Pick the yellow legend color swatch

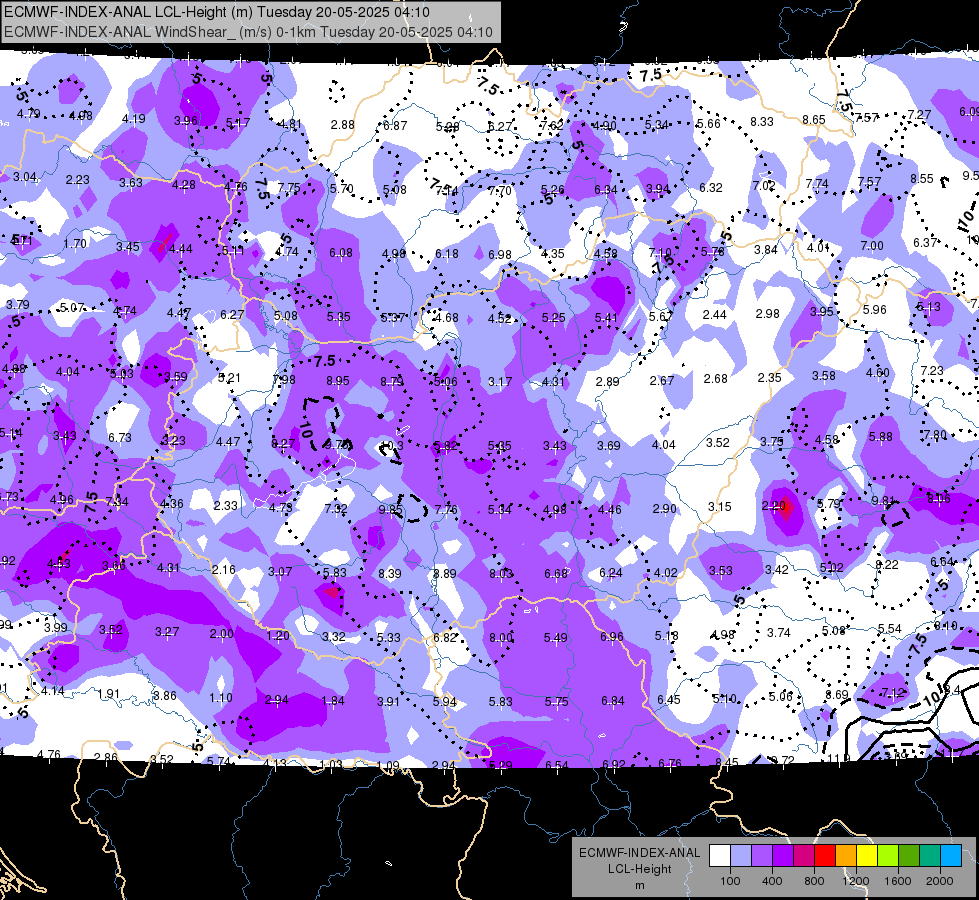coord(867,856)
